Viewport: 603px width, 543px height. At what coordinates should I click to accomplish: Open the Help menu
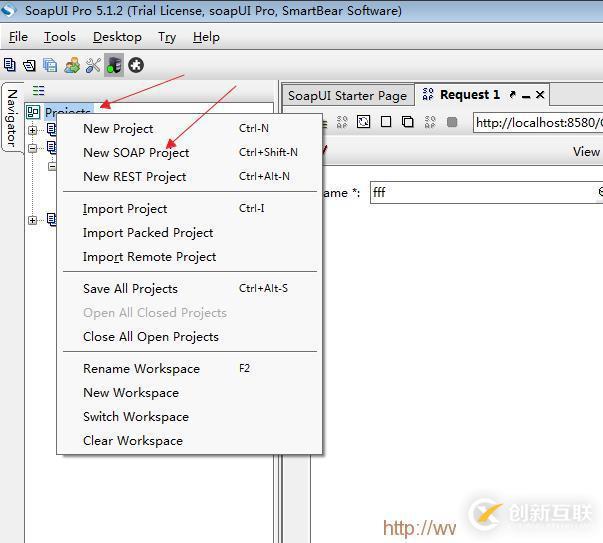(x=206, y=37)
